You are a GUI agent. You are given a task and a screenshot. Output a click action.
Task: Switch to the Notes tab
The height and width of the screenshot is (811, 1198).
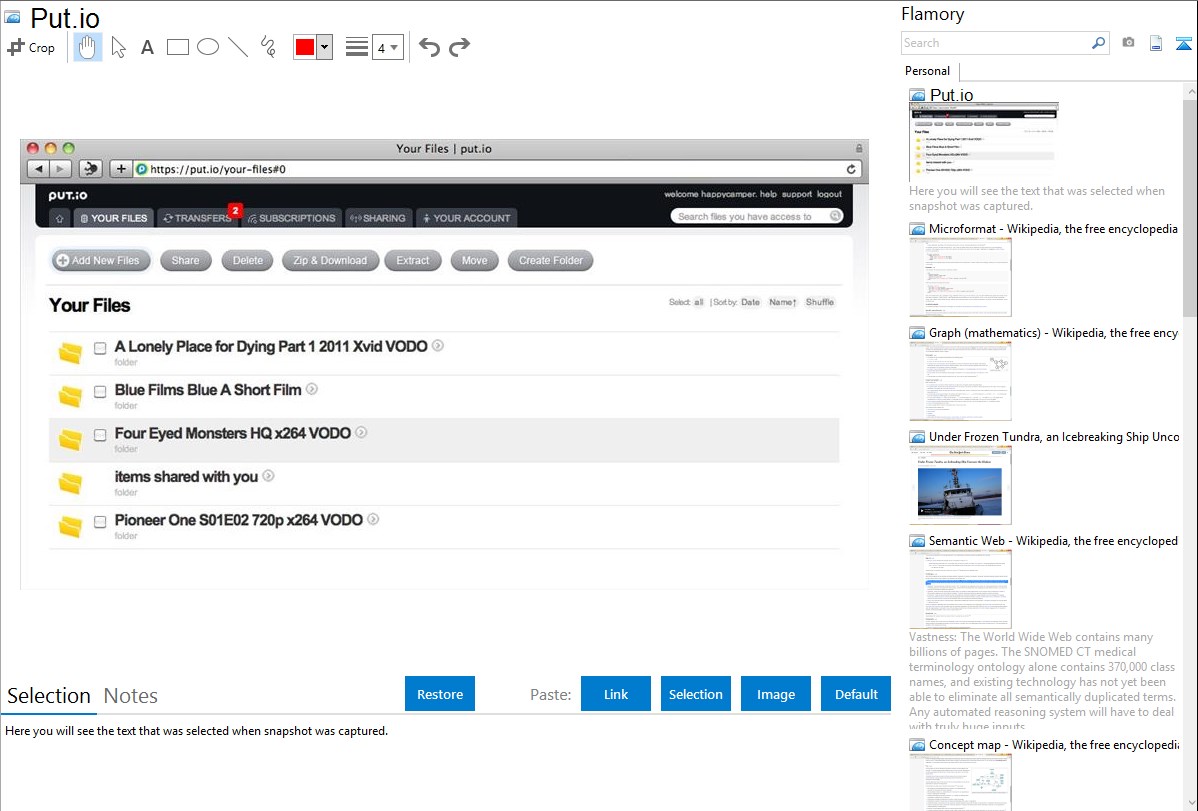(131, 696)
